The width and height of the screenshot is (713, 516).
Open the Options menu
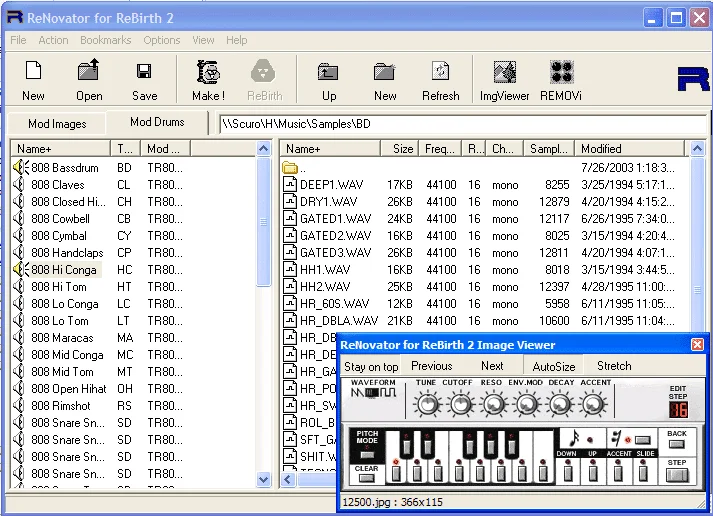(x=162, y=40)
